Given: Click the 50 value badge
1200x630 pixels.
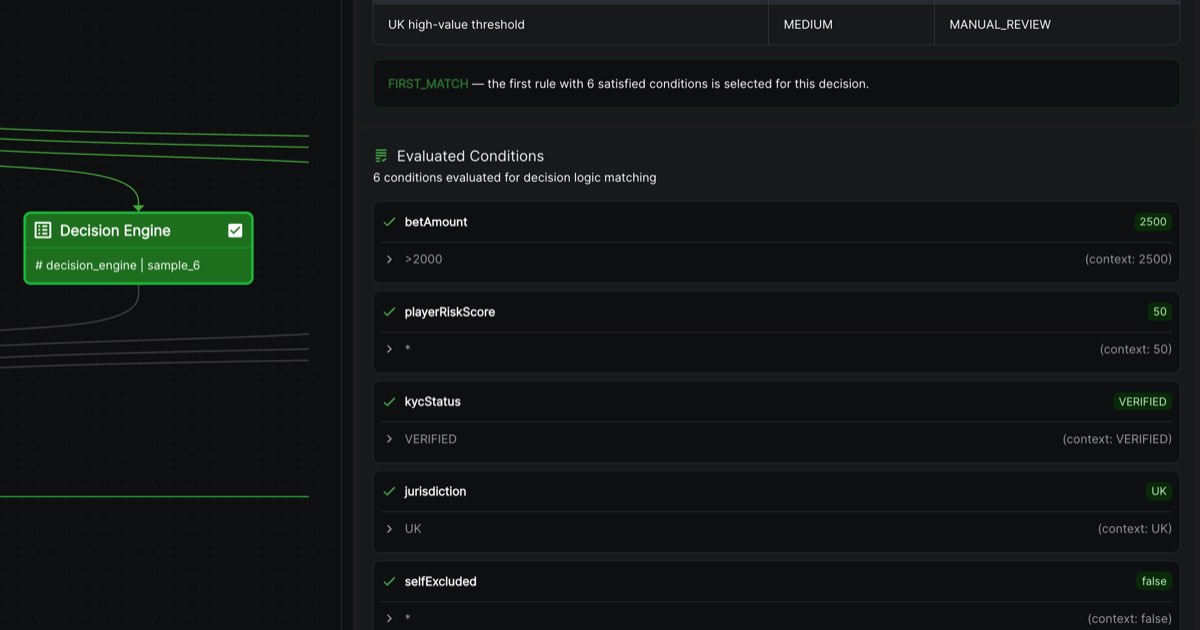Looking at the screenshot, I should tap(1160, 312).
